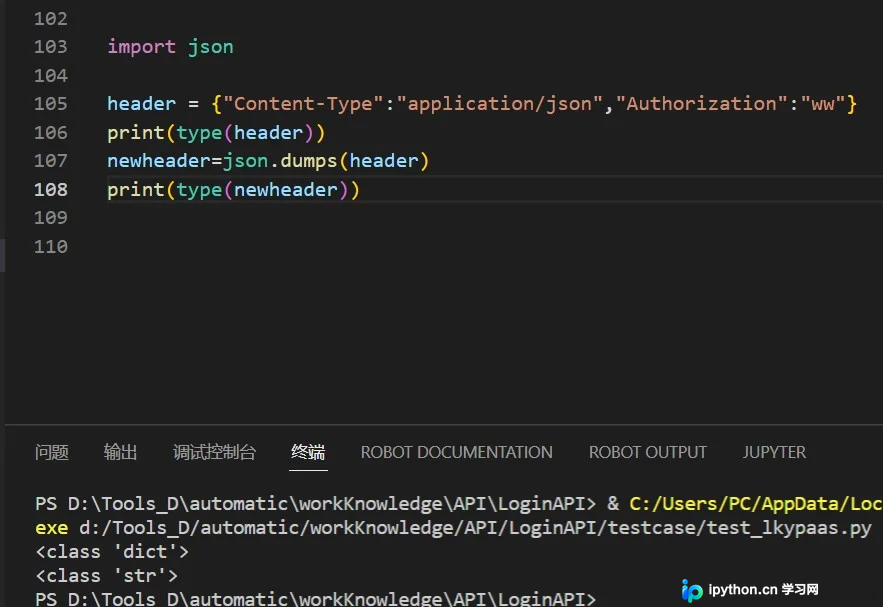Open the 调试控制台 tab
This screenshot has height=607, width=883.
(x=214, y=452)
